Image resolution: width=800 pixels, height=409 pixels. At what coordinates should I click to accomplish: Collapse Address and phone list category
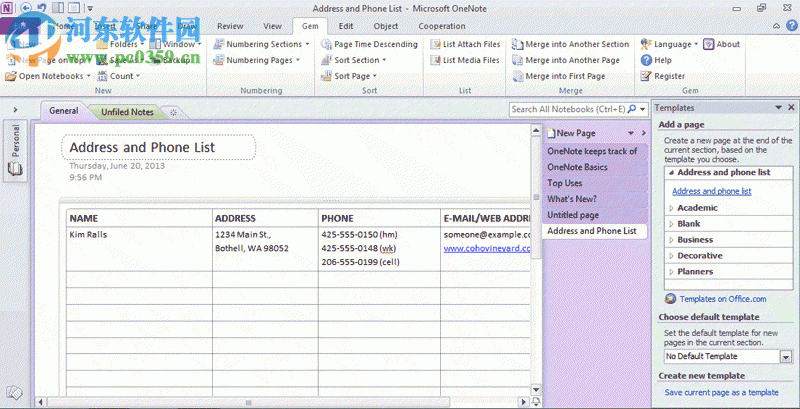[671, 173]
